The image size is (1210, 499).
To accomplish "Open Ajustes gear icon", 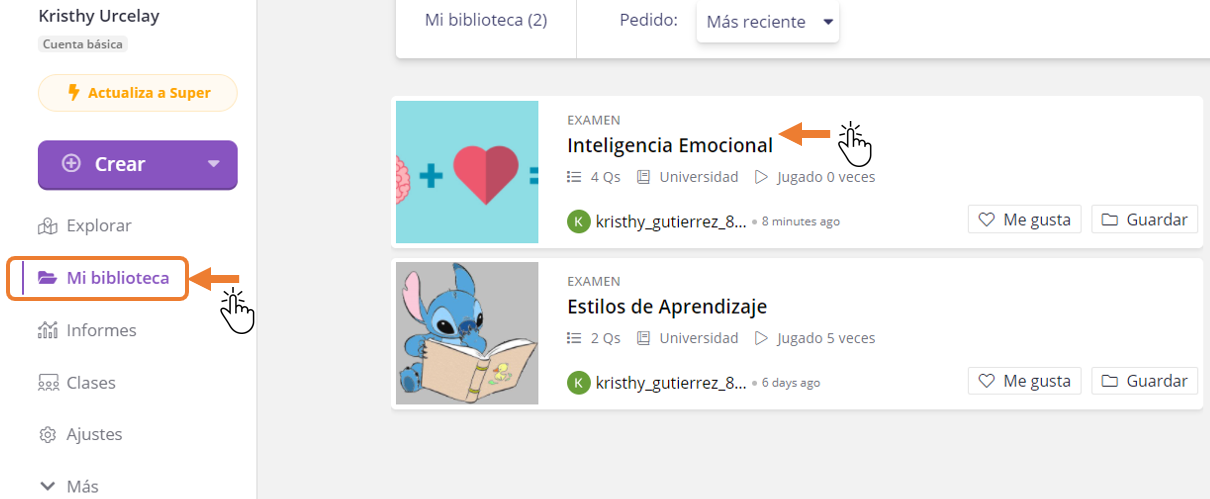I will 47,435.
